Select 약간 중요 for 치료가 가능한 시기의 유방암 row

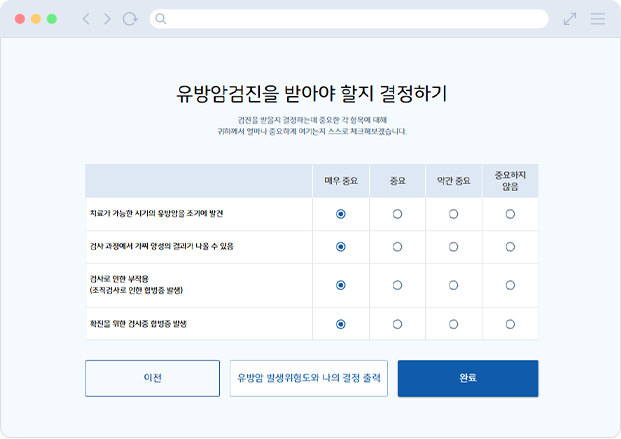453,214
